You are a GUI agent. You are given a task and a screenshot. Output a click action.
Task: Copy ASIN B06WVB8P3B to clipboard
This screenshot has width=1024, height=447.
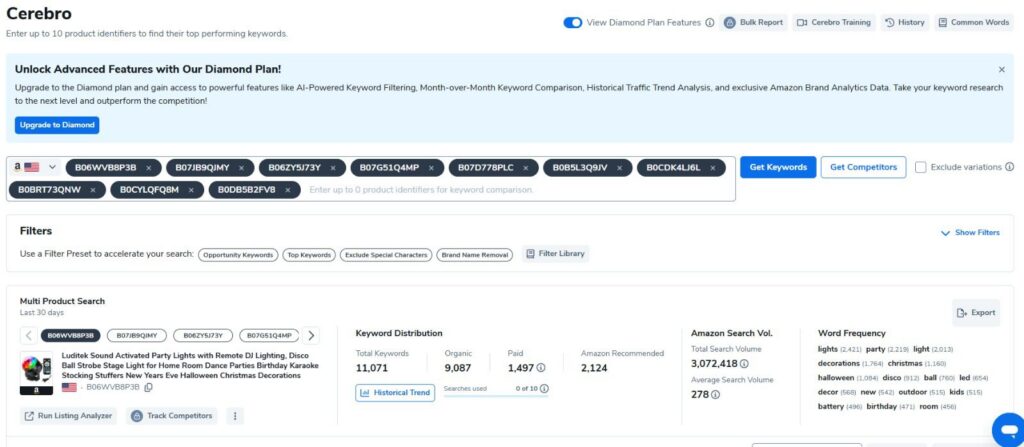click(x=148, y=387)
